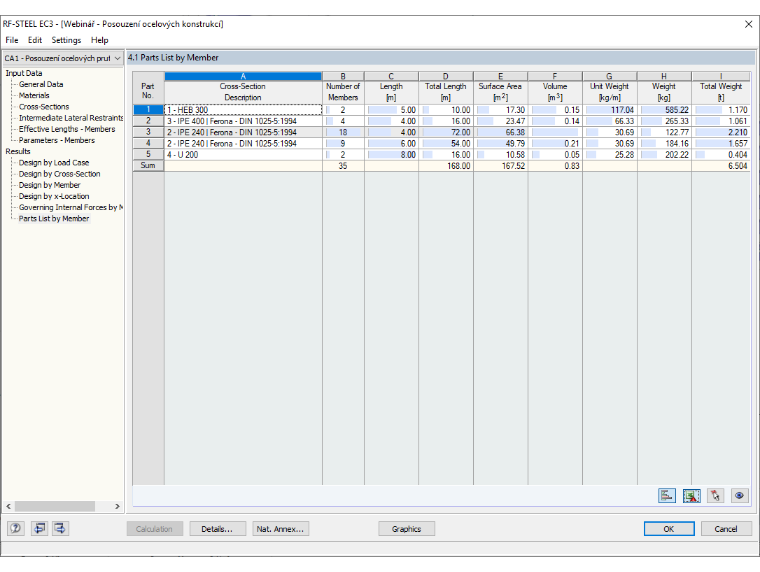Select row header for Part No. 3
This screenshot has width=760, height=572.
pos(148,132)
